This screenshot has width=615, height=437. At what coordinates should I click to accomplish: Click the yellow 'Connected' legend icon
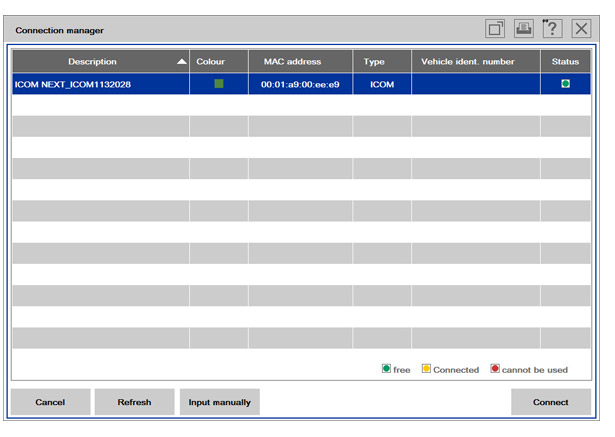pyautogui.click(x=426, y=368)
